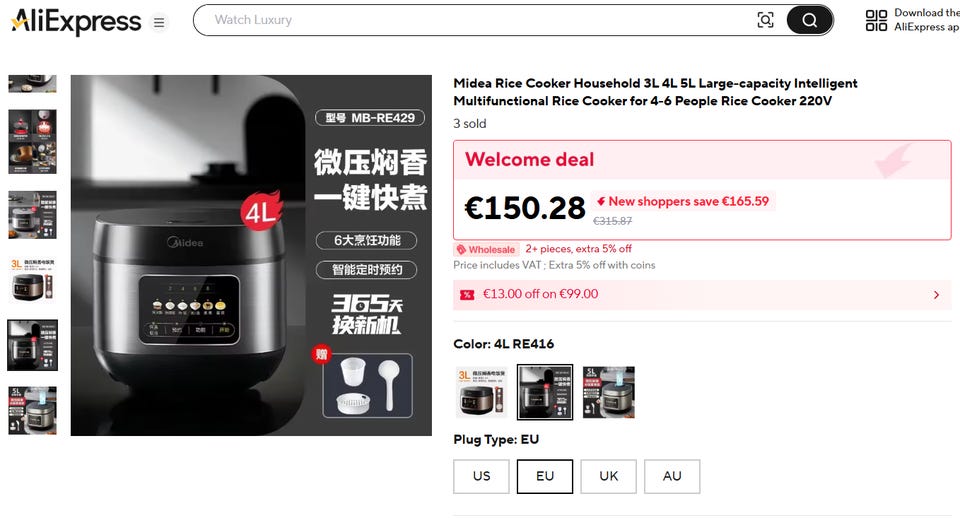The height and width of the screenshot is (518, 960).
Task: Open the hamburger categories menu
Action: [x=159, y=23]
